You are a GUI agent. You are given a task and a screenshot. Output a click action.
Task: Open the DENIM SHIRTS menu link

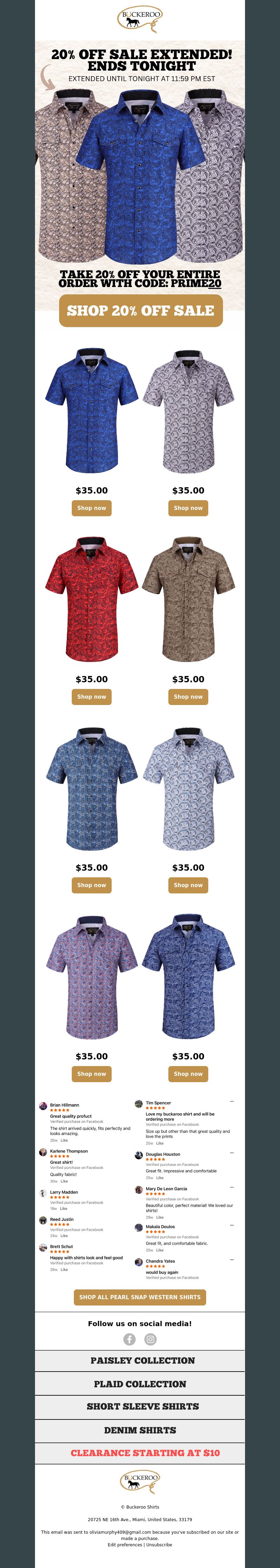pos(140,1430)
